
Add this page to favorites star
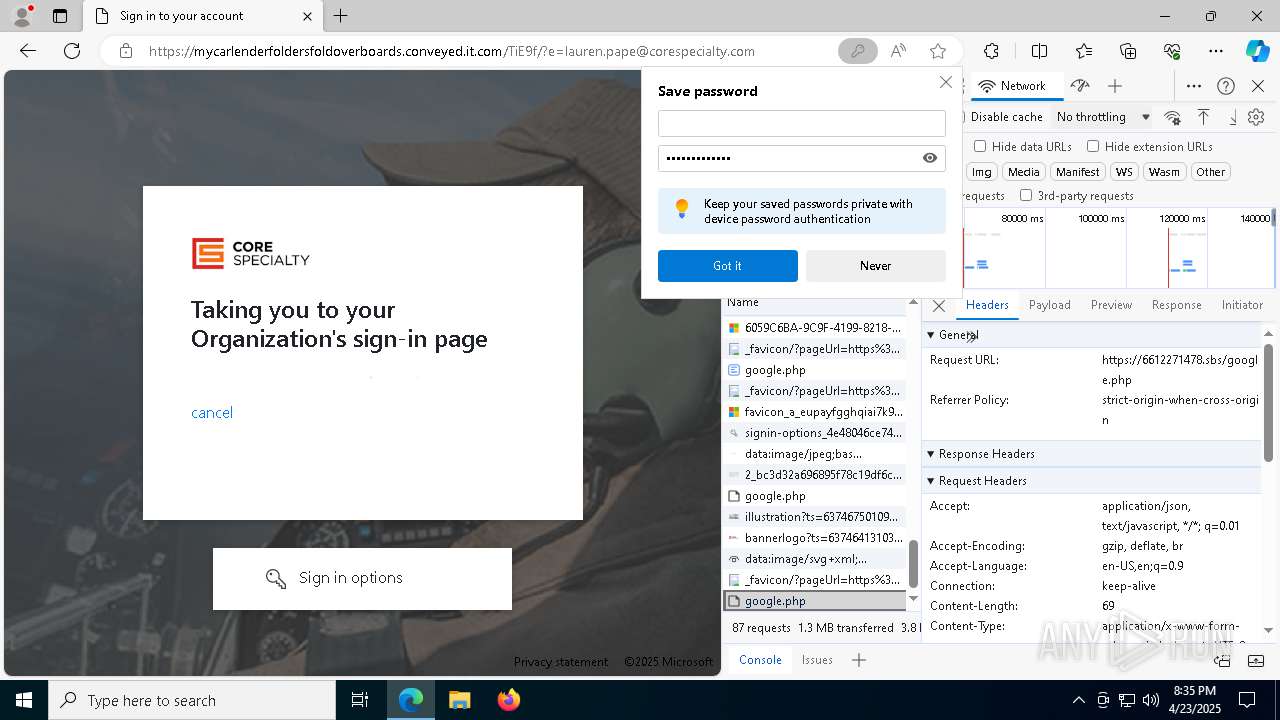click(937, 51)
